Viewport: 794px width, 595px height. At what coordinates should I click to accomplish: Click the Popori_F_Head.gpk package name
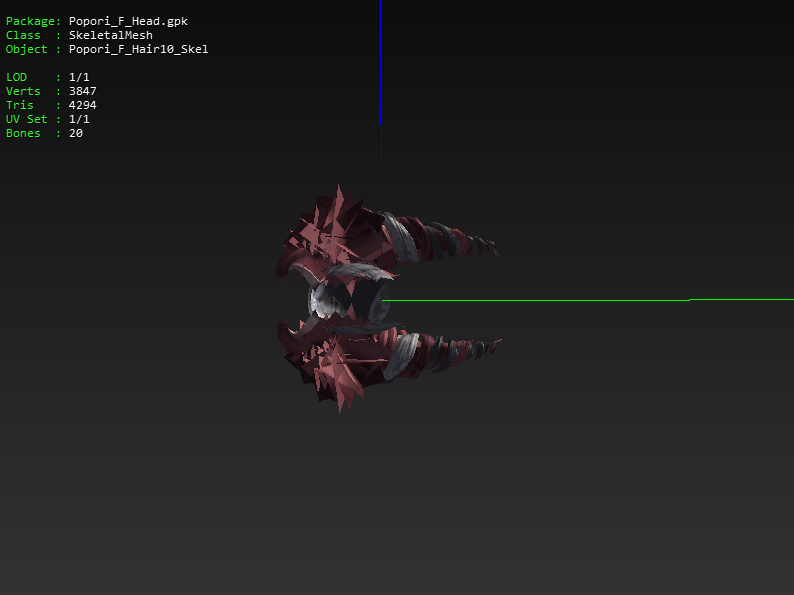(x=128, y=21)
